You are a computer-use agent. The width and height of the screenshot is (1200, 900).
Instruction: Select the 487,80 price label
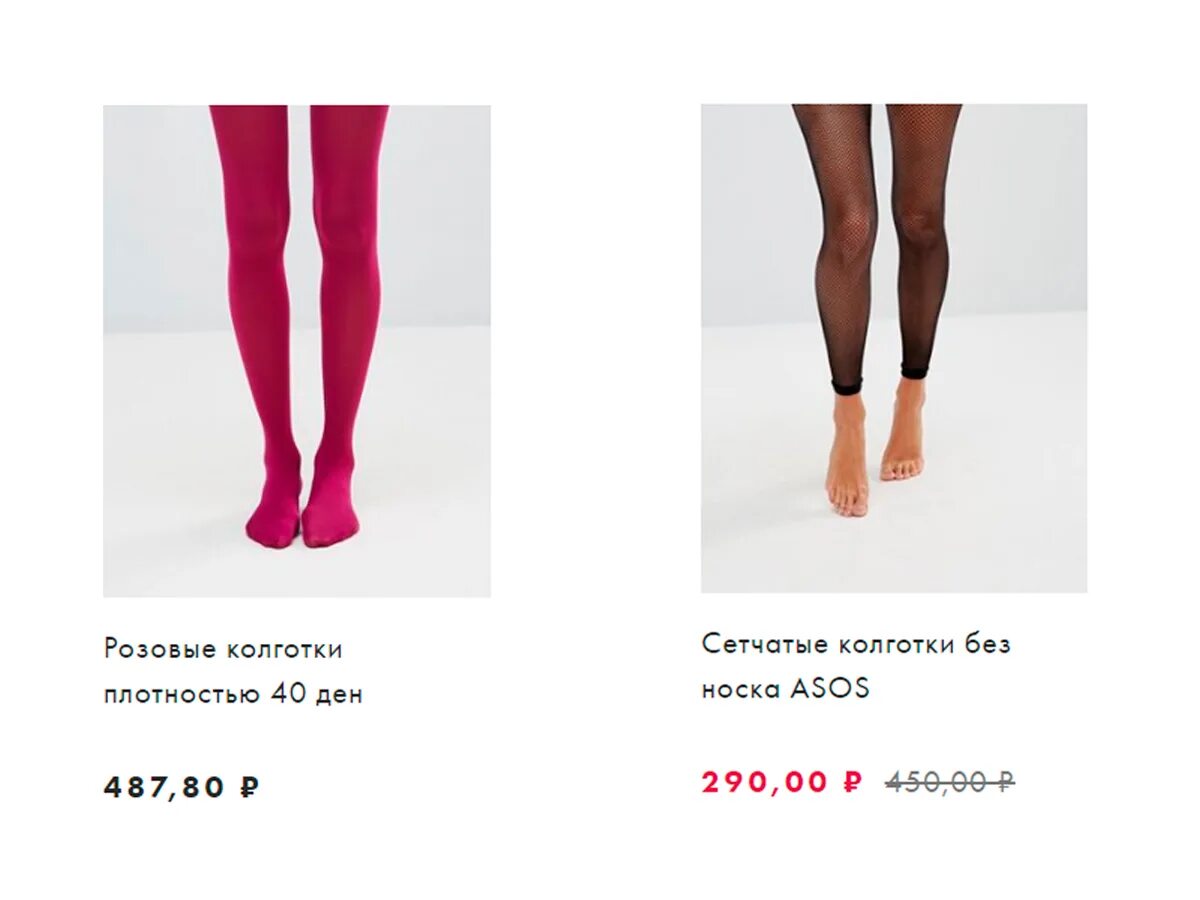(x=181, y=788)
